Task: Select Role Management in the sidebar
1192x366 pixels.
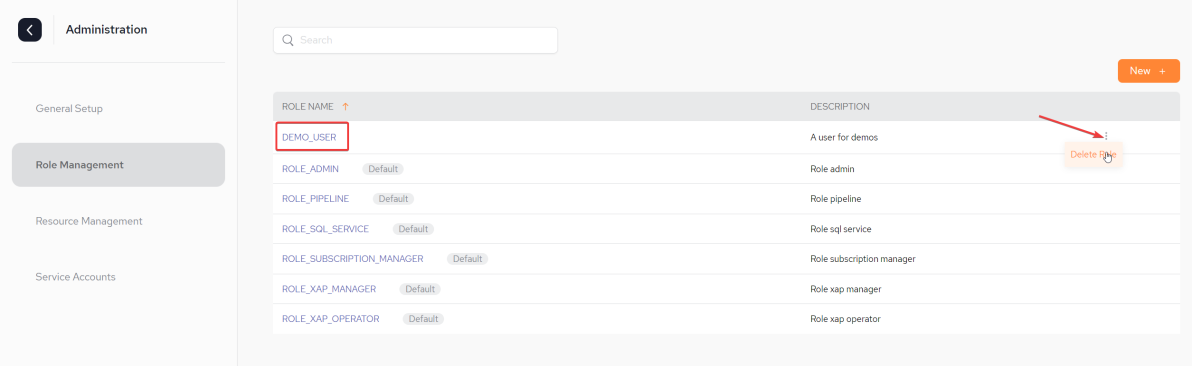Action: pyautogui.click(x=119, y=164)
